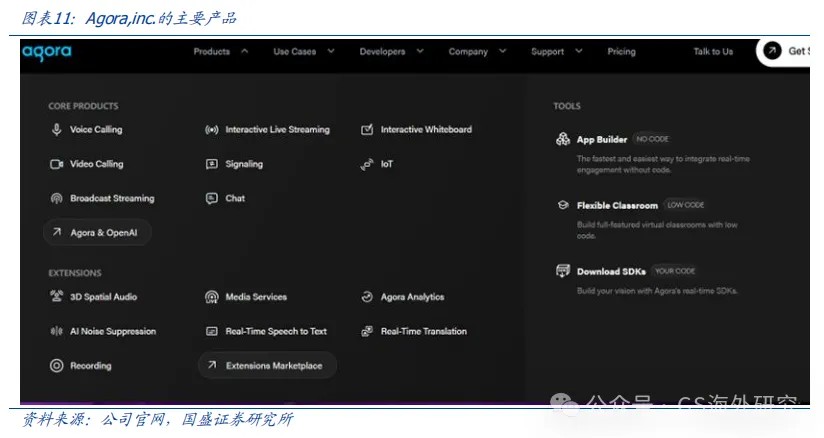Select the Chat product
The image size is (824, 438).
pyautogui.click(x=235, y=198)
